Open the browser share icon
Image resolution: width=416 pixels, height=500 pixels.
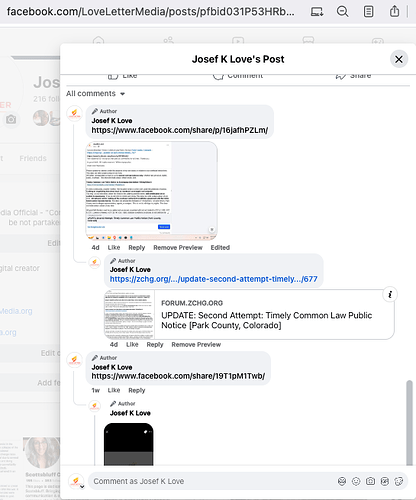click(394, 12)
